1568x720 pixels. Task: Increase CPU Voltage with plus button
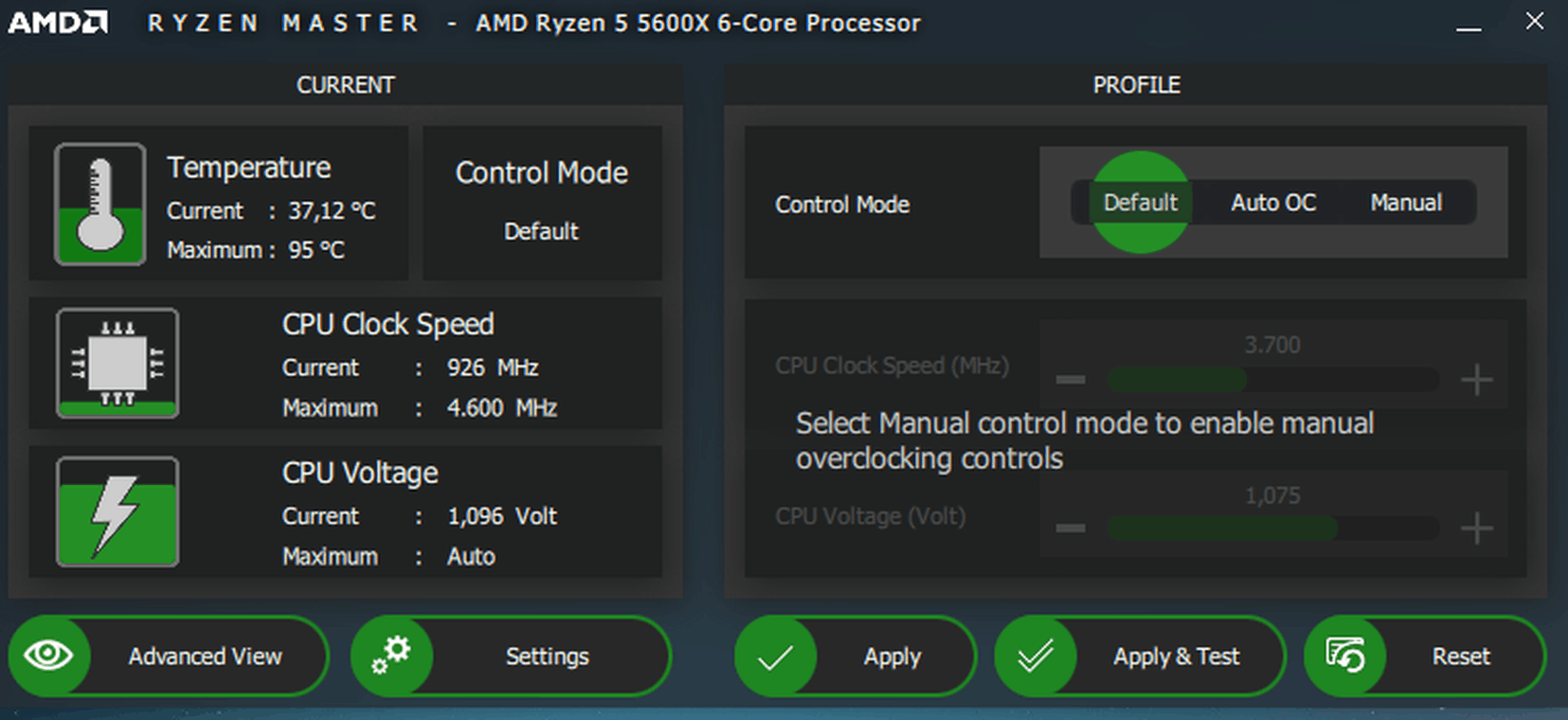[1476, 528]
